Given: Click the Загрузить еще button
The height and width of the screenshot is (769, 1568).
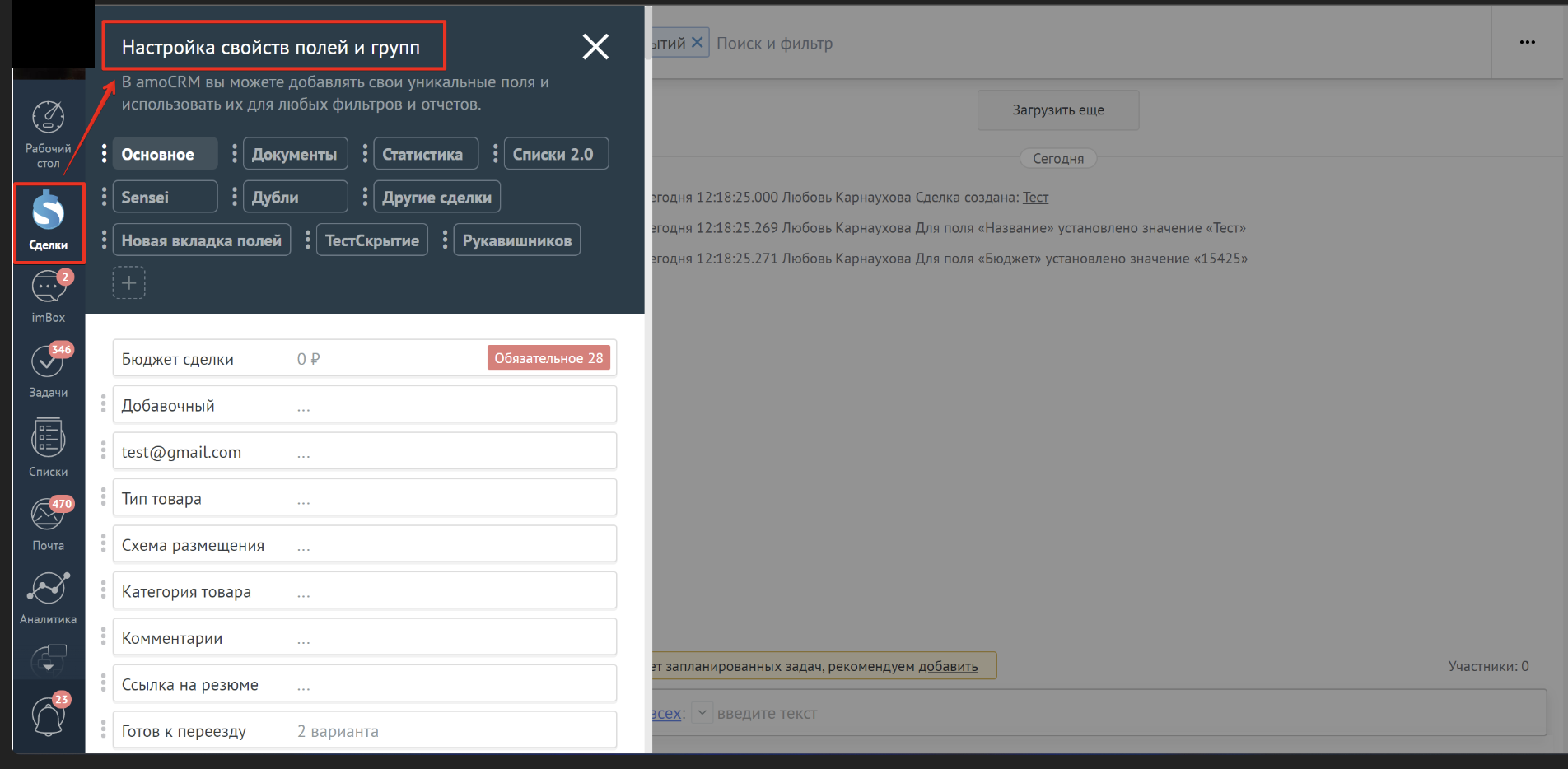Looking at the screenshot, I should click(x=1058, y=110).
